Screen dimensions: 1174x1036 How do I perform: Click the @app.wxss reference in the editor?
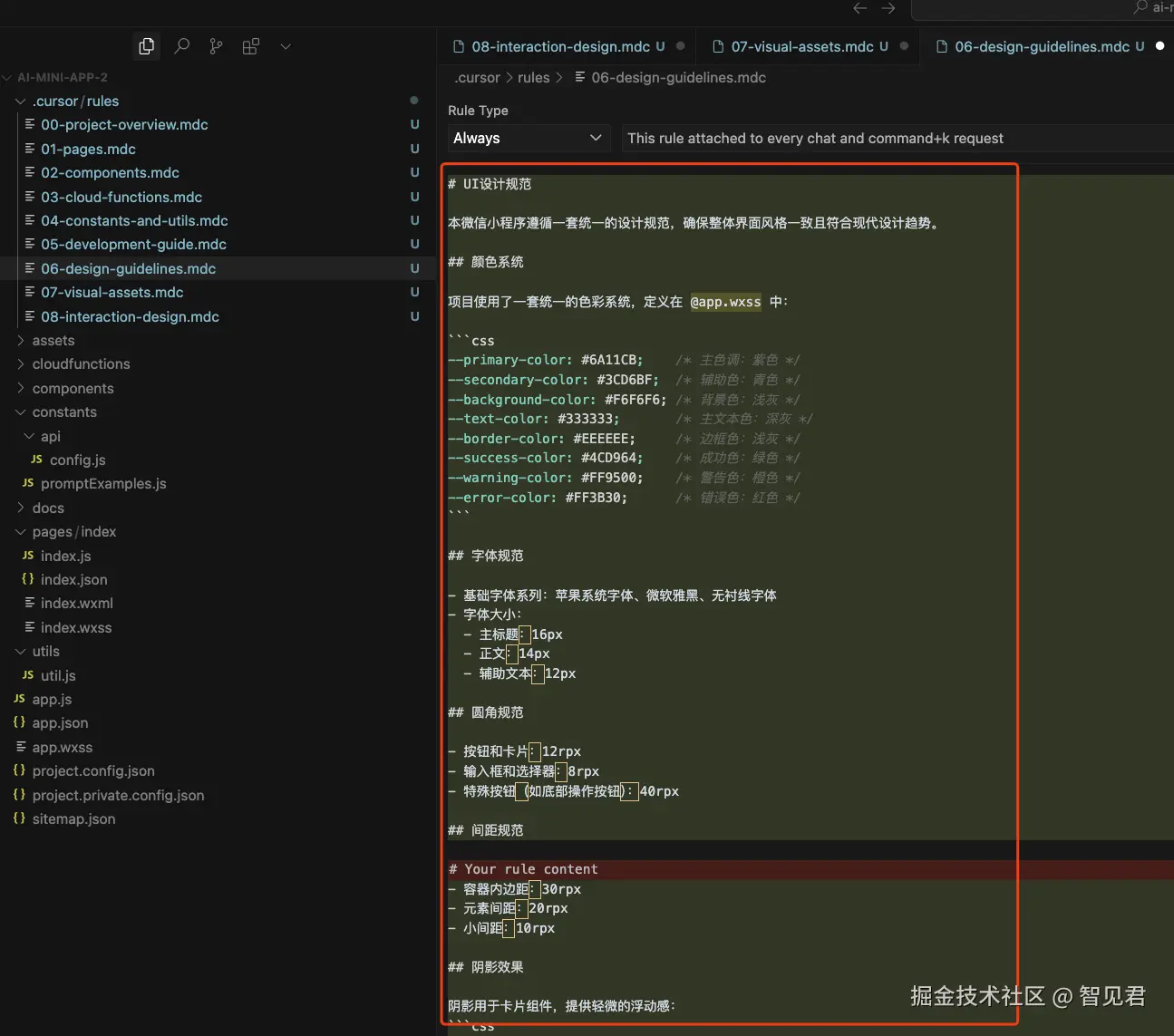coord(725,302)
